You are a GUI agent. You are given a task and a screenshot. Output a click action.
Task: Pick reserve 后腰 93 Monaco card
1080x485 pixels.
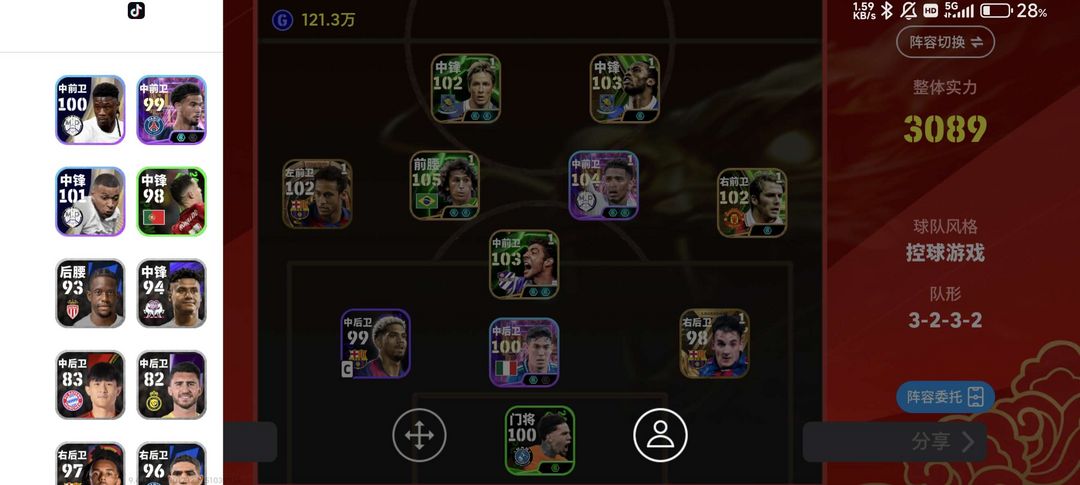tap(90, 293)
